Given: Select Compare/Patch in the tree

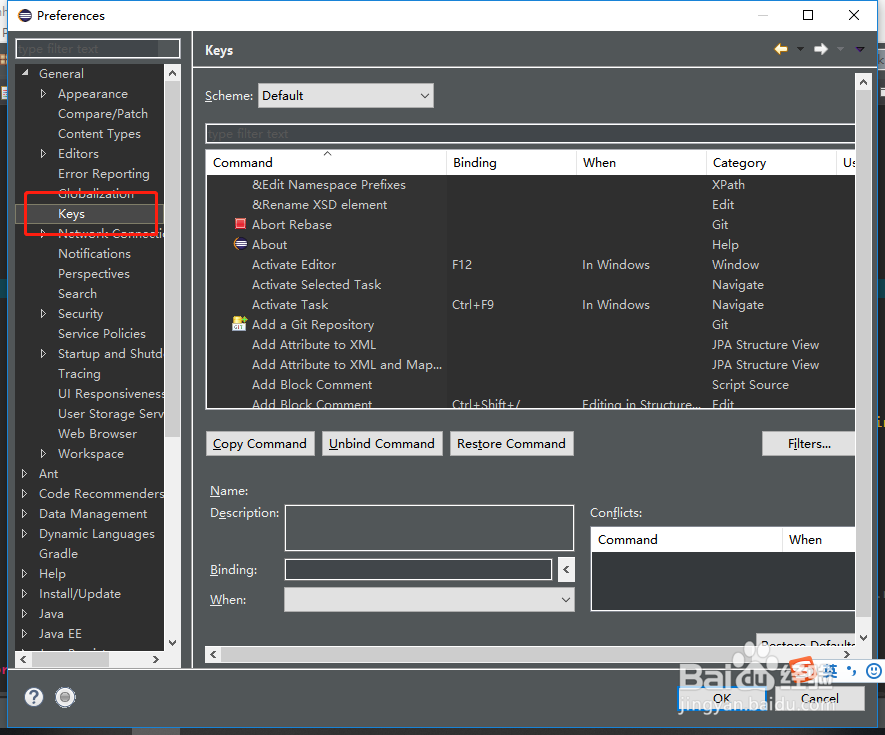Looking at the screenshot, I should click(103, 113).
